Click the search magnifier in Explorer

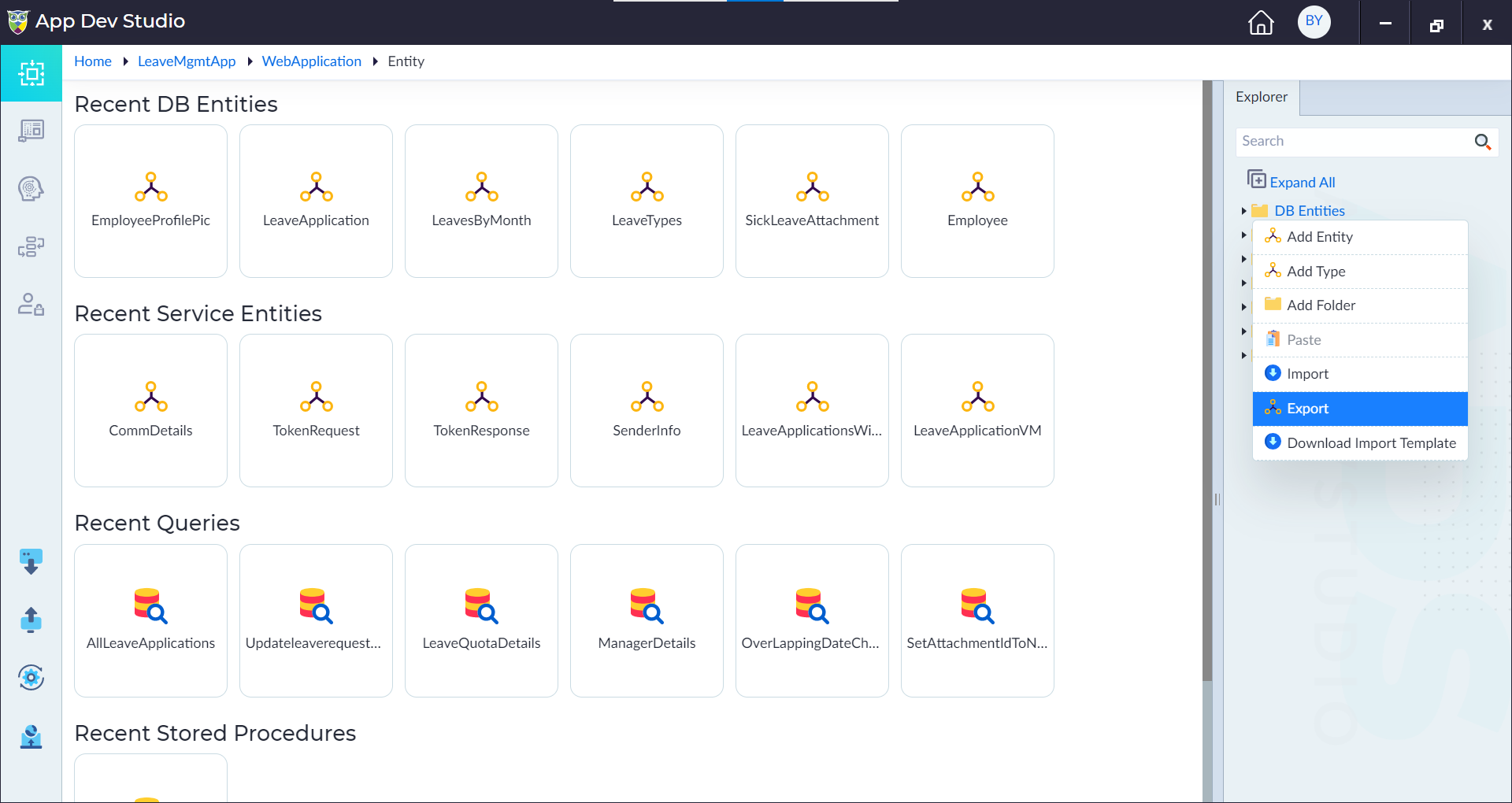pos(1482,142)
